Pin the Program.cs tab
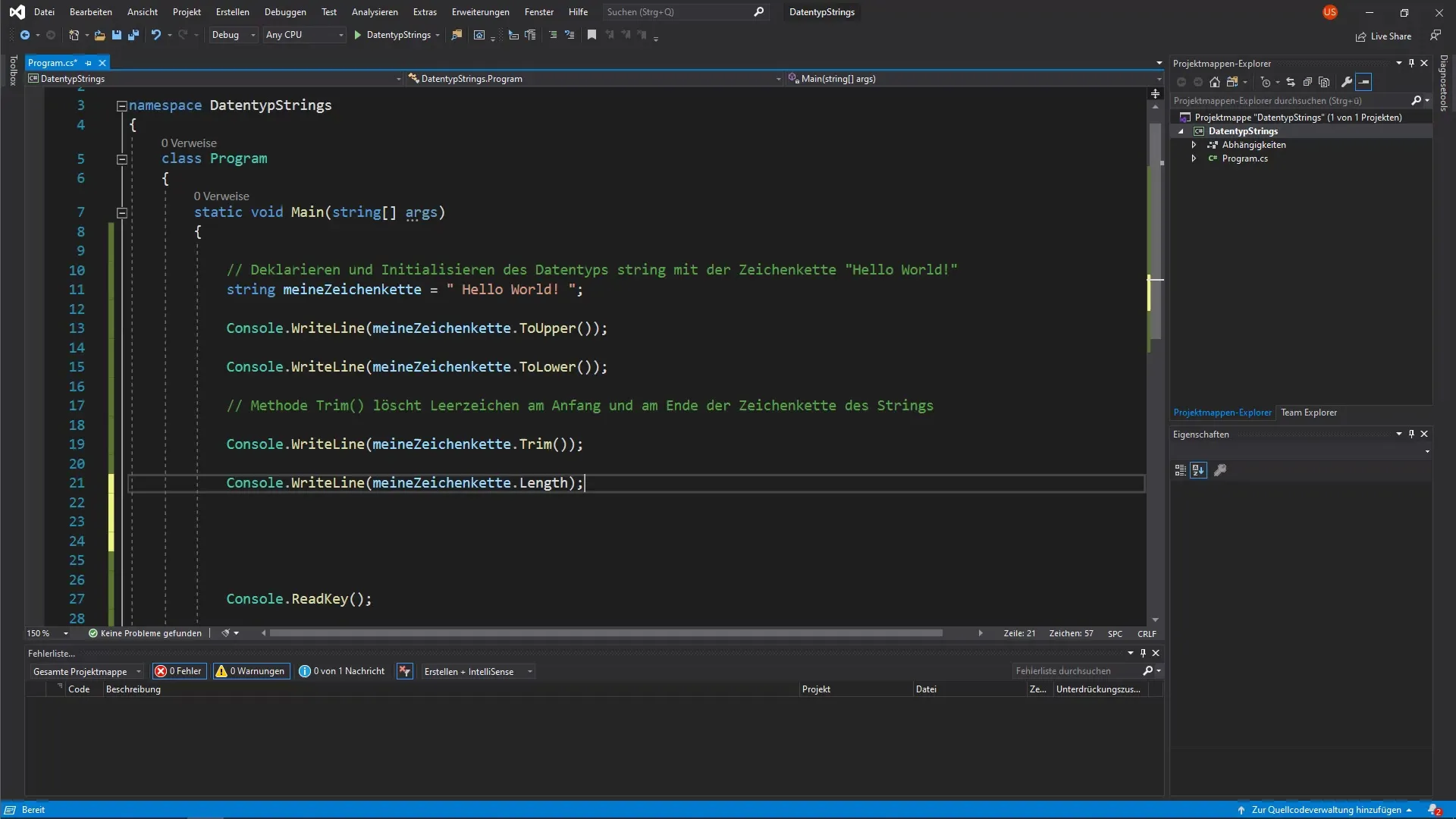 (89, 63)
